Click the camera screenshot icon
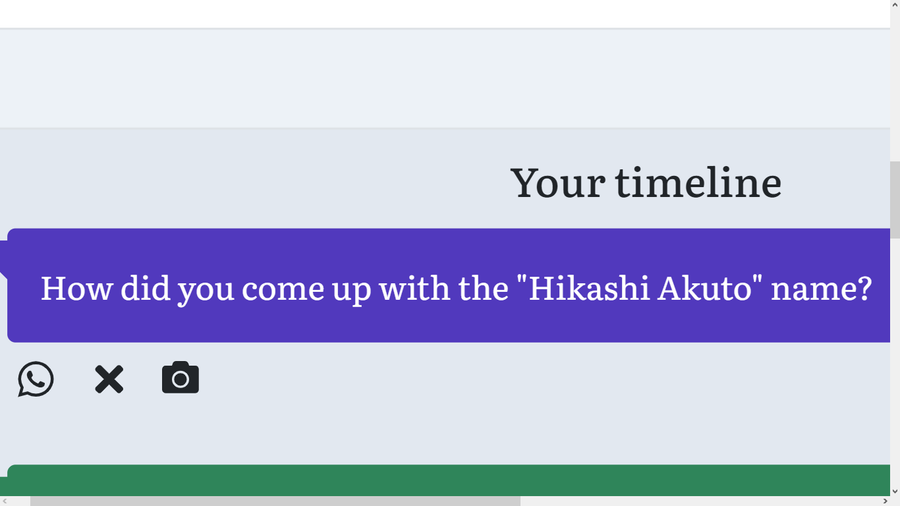This screenshot has width=900, height=506. 180,378
